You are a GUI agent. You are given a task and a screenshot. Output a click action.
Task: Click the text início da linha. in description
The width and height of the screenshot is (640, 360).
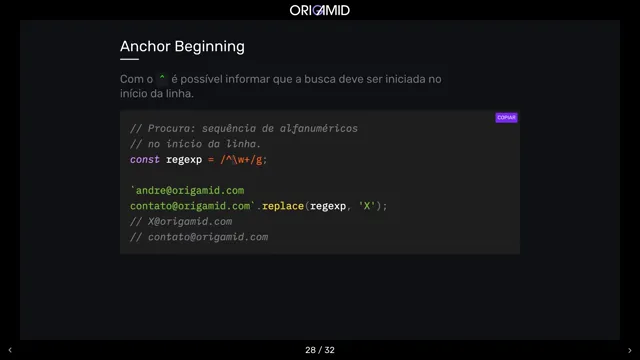(x=157, y=93)
